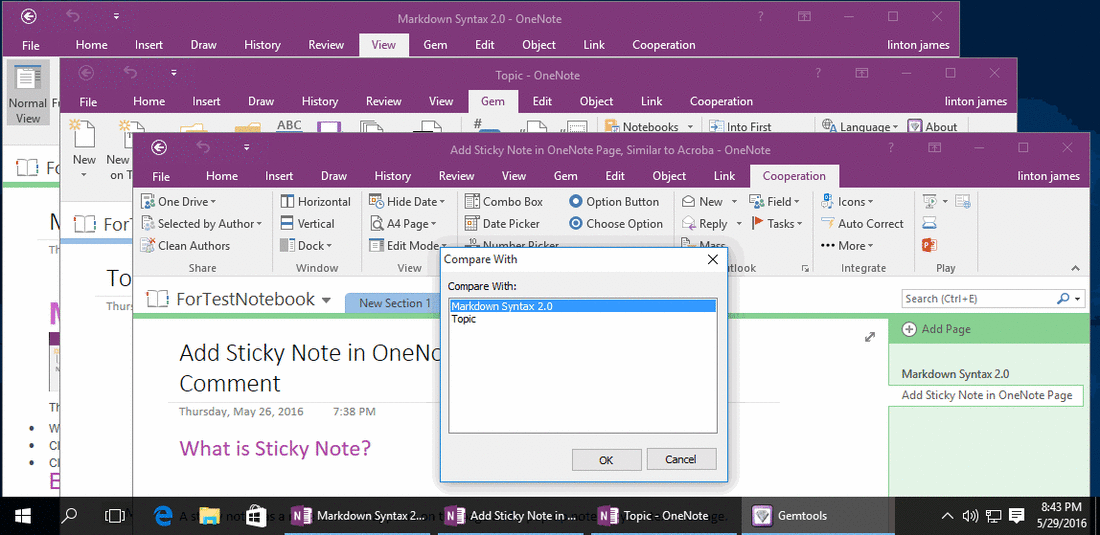Insert an Option Button
This screenshot has width=1100, height=535.
click(614, 201)
